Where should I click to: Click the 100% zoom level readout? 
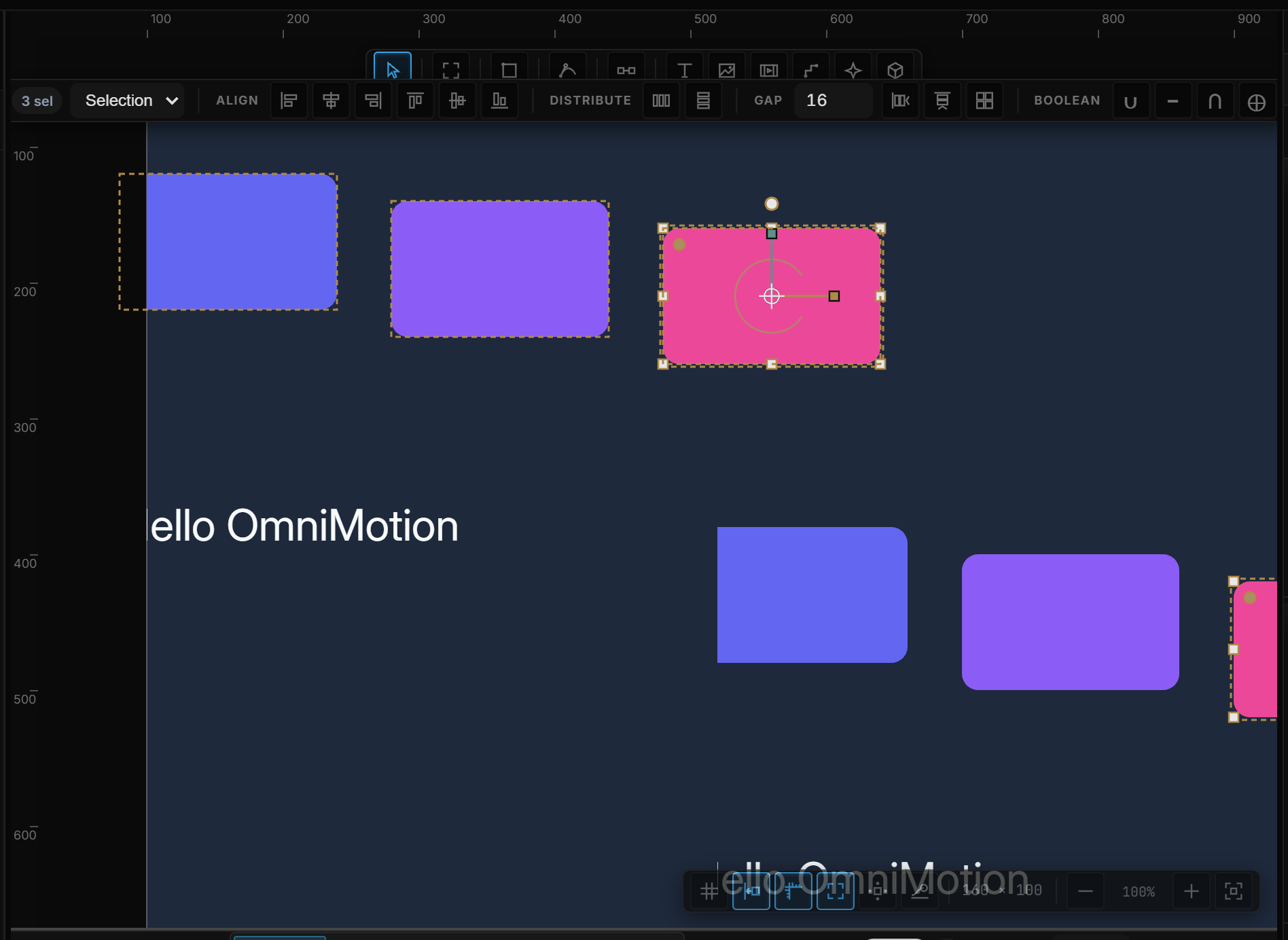click(1139, 892)
